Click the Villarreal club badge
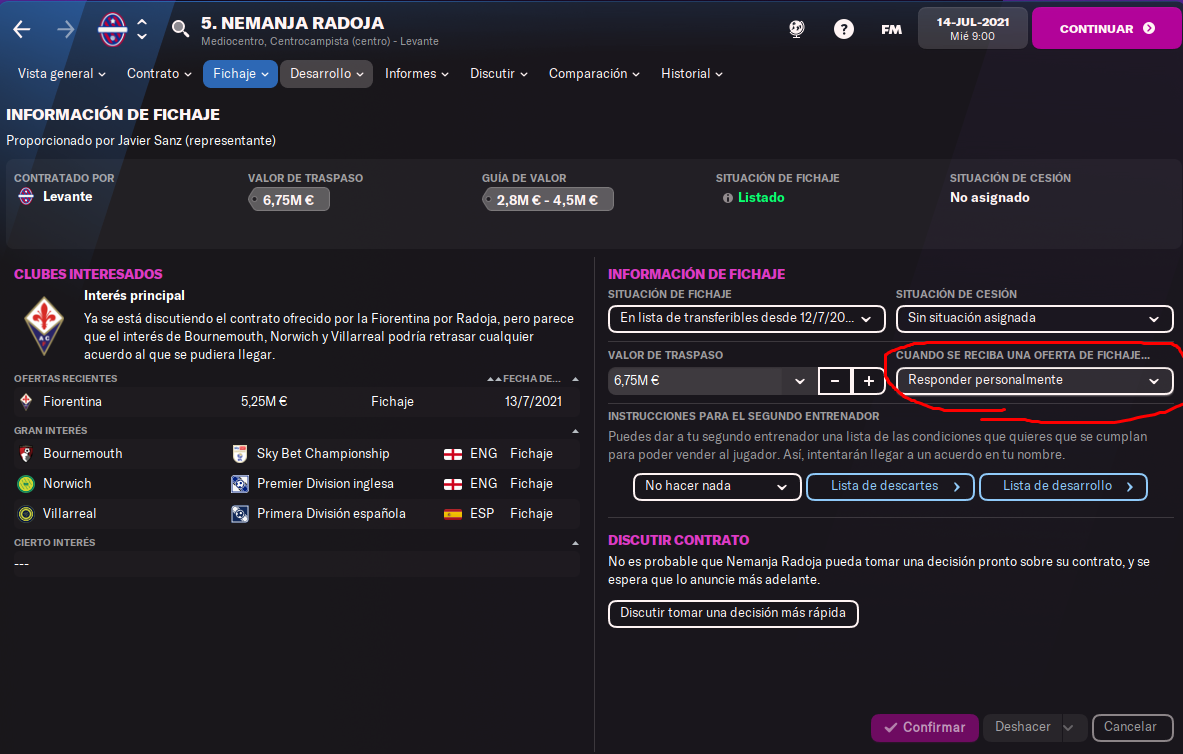This screenshot has height=754, width=1183. click(x=26, y=514)
